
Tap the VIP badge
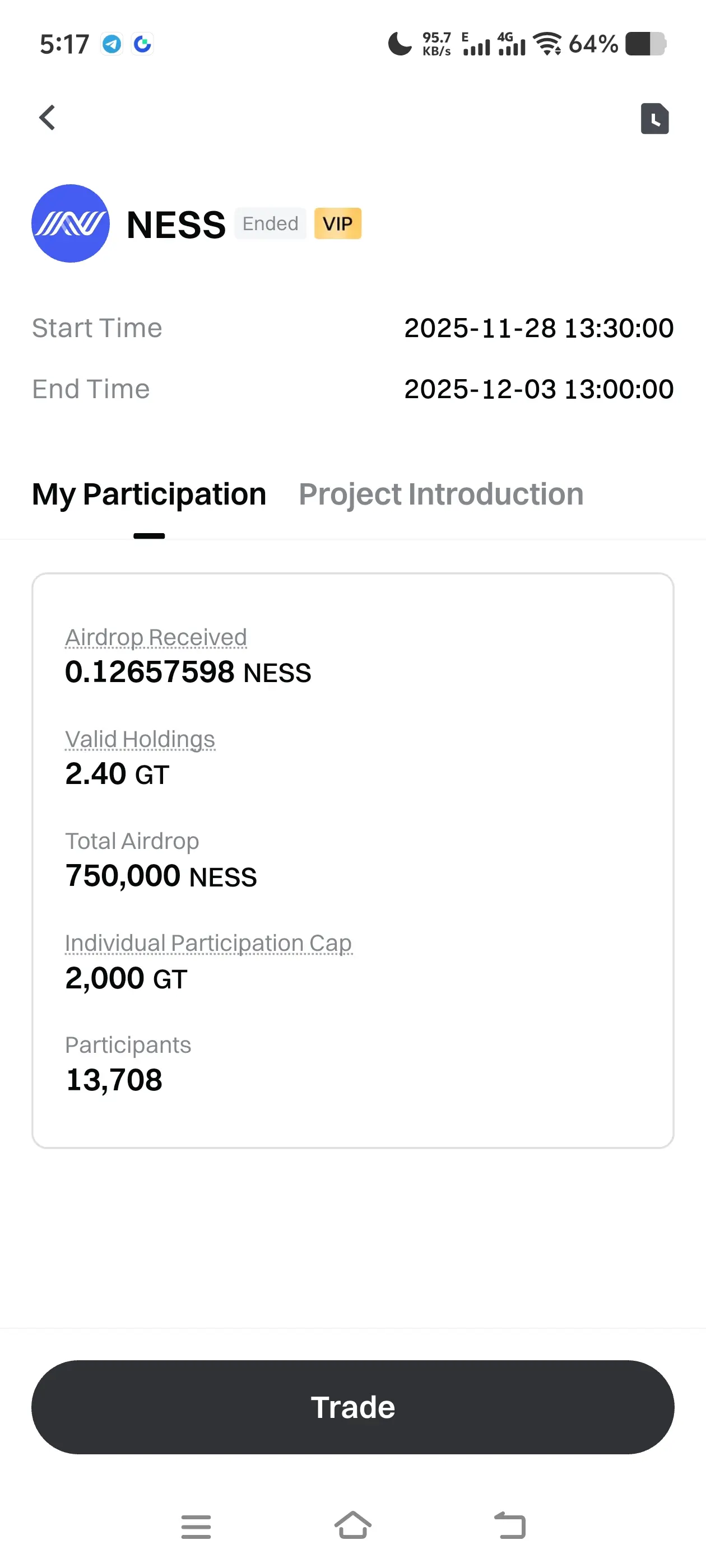click(x=337, y=223)
